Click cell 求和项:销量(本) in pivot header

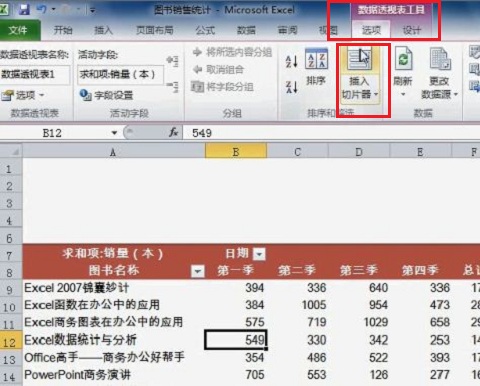[x=113, y=254]
